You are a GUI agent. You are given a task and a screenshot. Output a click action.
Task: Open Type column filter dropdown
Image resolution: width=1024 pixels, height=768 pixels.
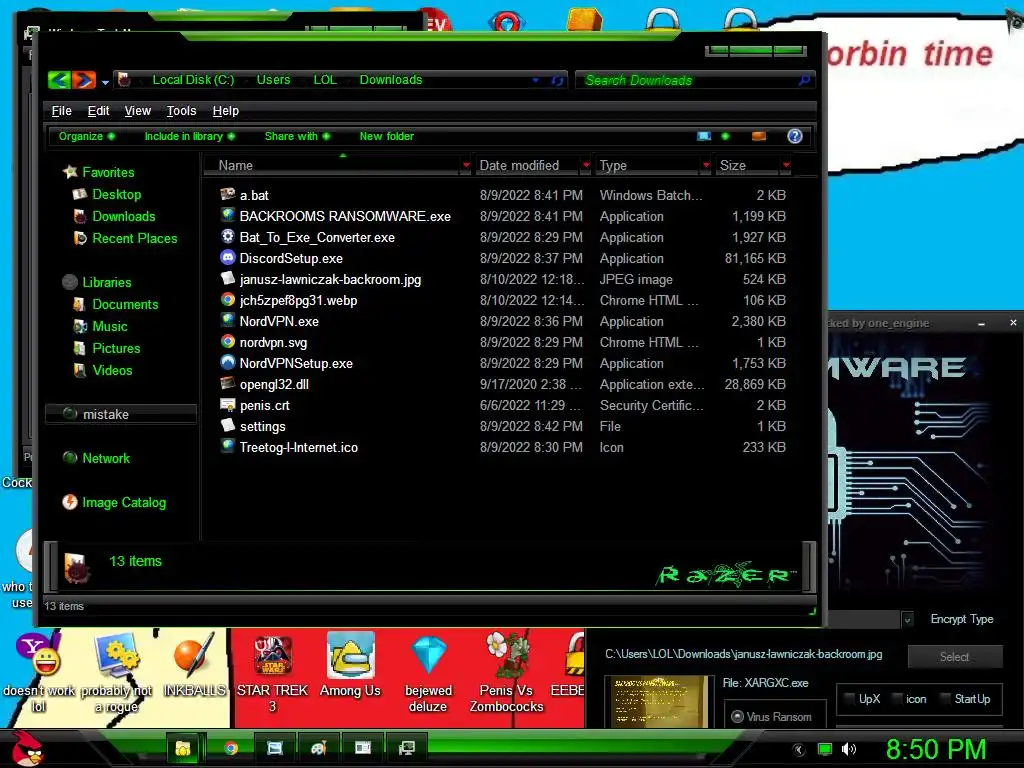click(x=706, y=165)
